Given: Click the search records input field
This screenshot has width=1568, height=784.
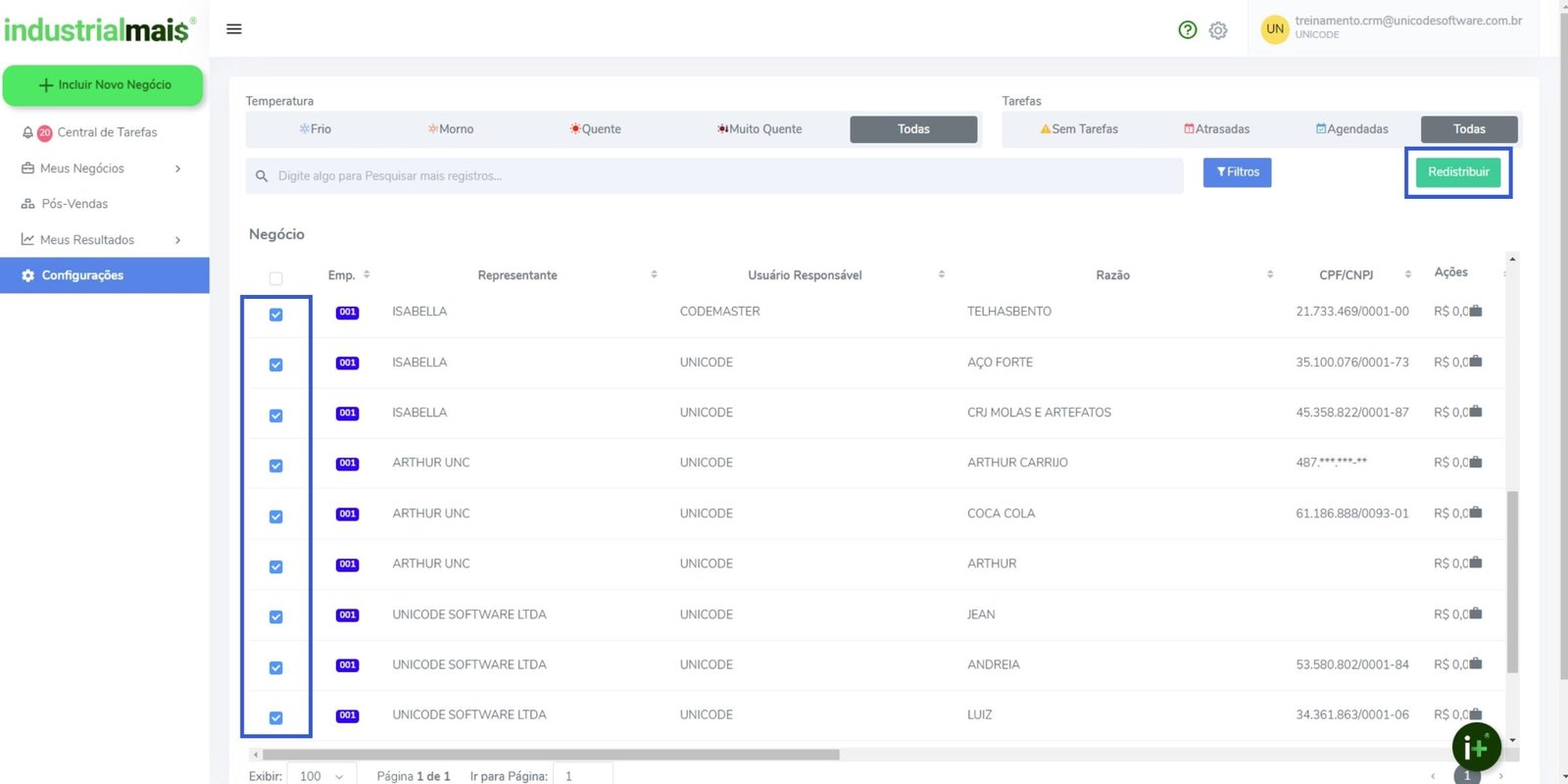Looking at the screenshot, I should click(715, 176).
